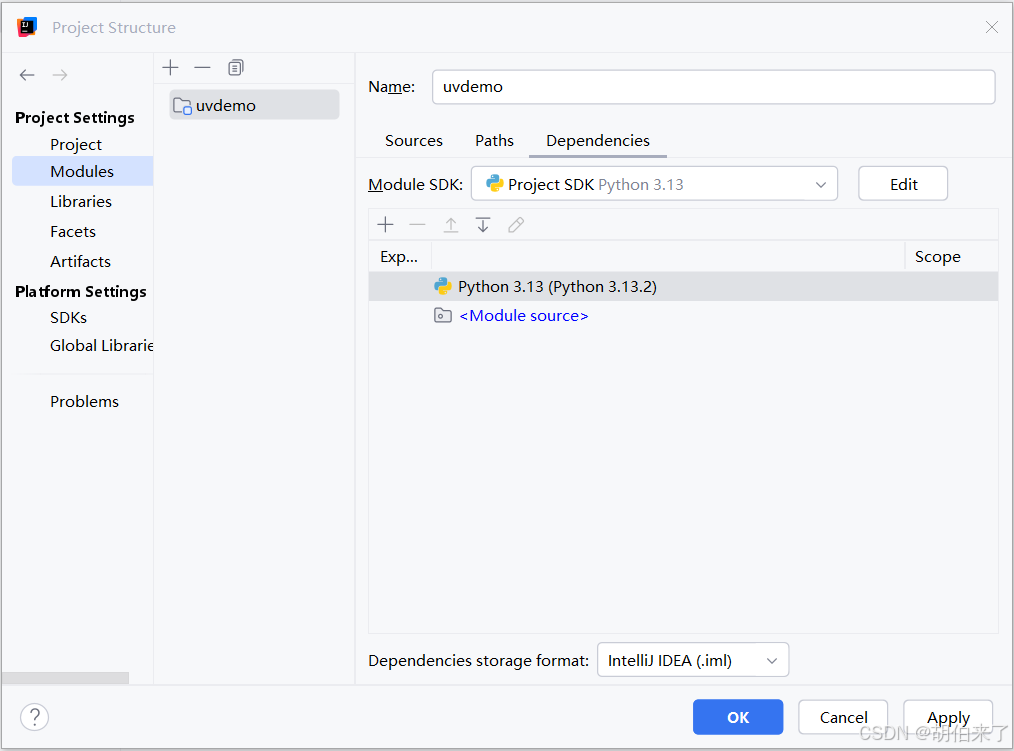
Task: Click the IntelliJ IDEA logo icon
Action: coord(27,27)
